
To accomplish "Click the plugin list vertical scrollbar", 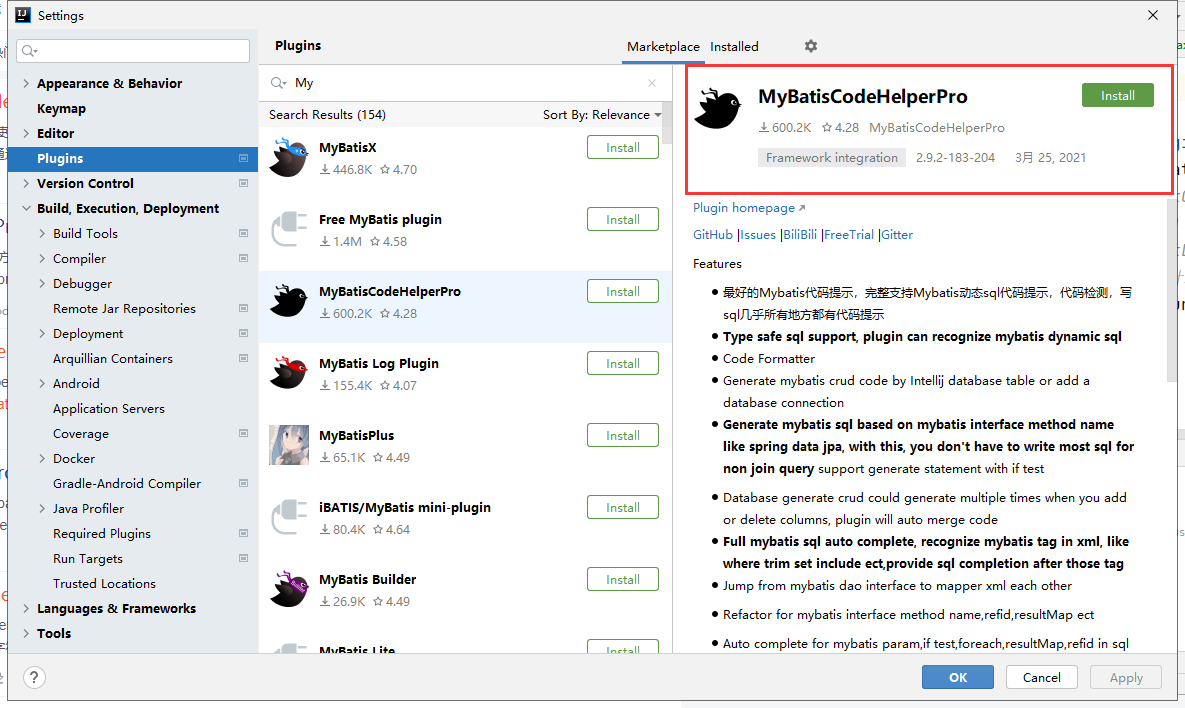I will pyautogui.click(x=667, y=122).
